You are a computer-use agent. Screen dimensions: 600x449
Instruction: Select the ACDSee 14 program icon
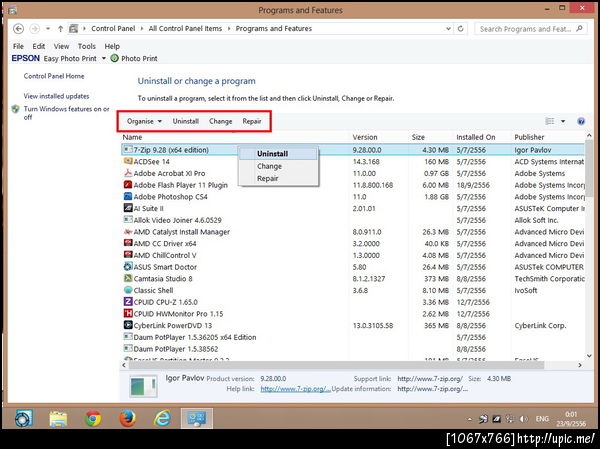[x=128, y=161]
